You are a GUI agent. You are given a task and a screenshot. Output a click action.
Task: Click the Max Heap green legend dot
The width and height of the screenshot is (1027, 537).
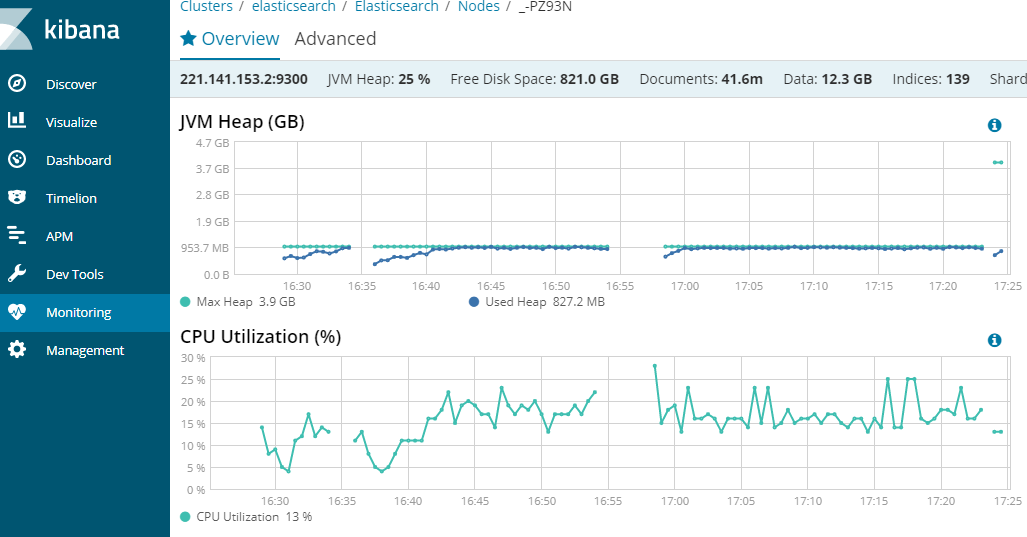tap(185, 302)
